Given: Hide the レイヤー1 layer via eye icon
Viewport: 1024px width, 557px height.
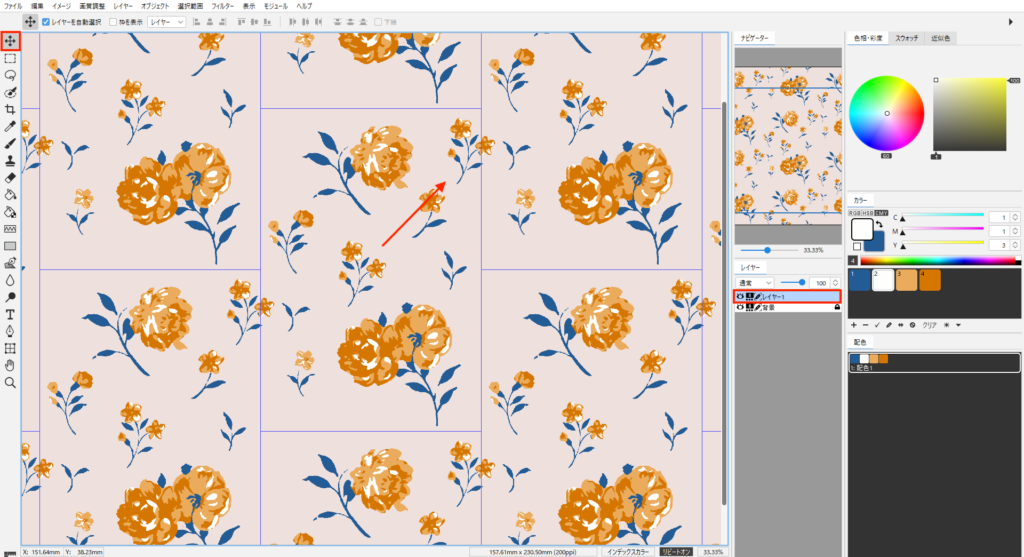Looking at the screenshot, I should click(x=740, y=296).
